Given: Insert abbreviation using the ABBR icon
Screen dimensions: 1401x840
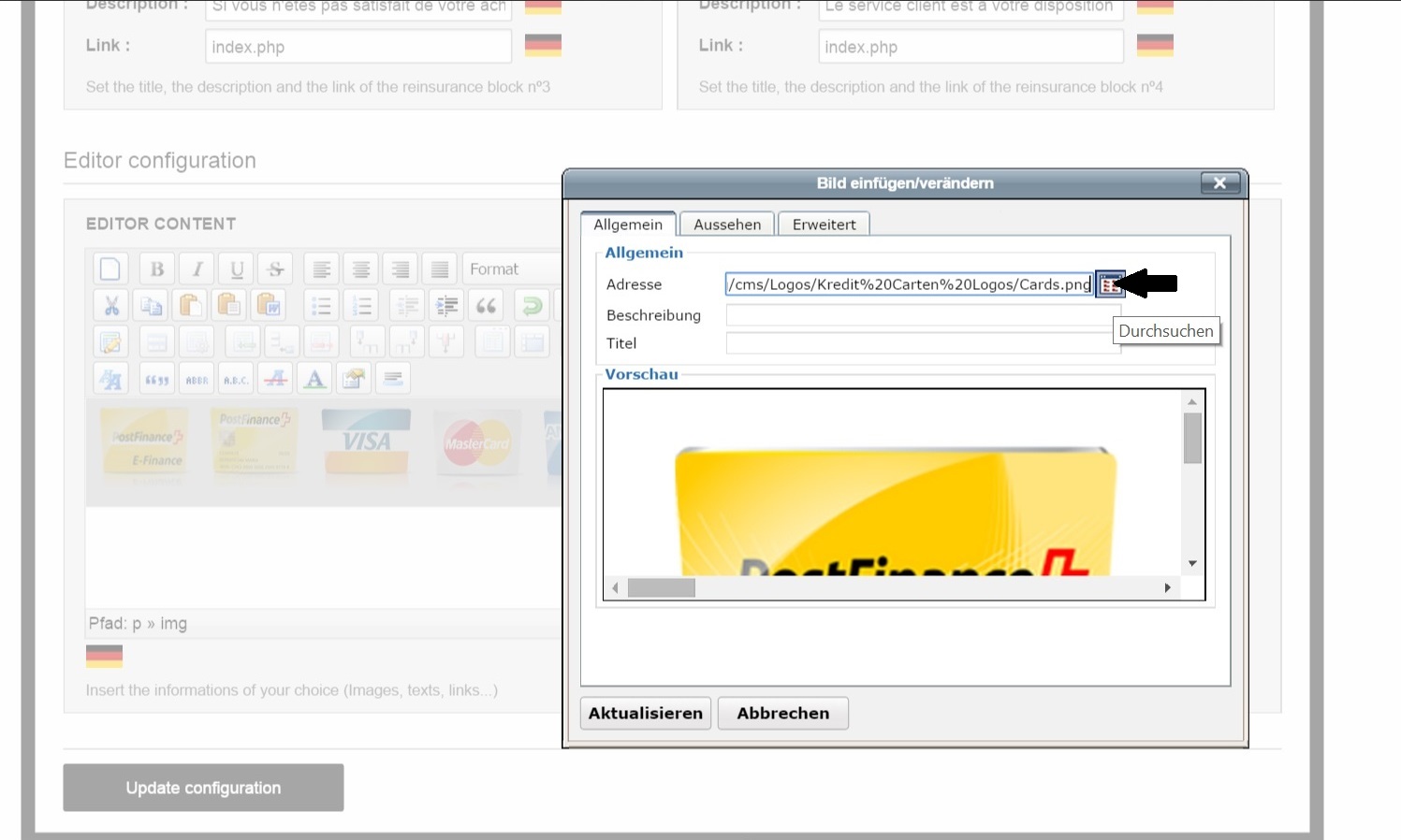Looking at the screenshot, I should [x=197, y=379].
